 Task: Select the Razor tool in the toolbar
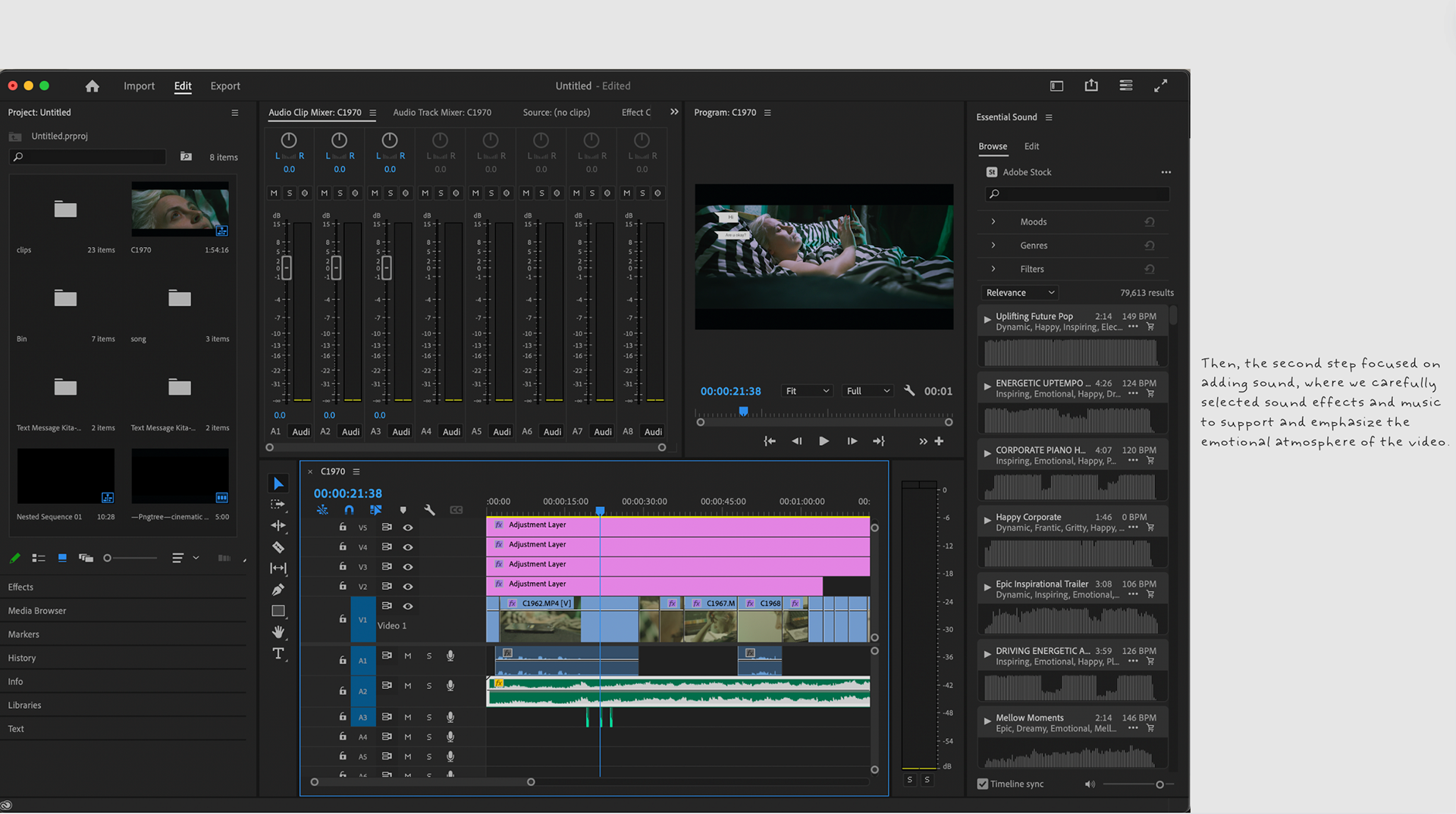278,547
